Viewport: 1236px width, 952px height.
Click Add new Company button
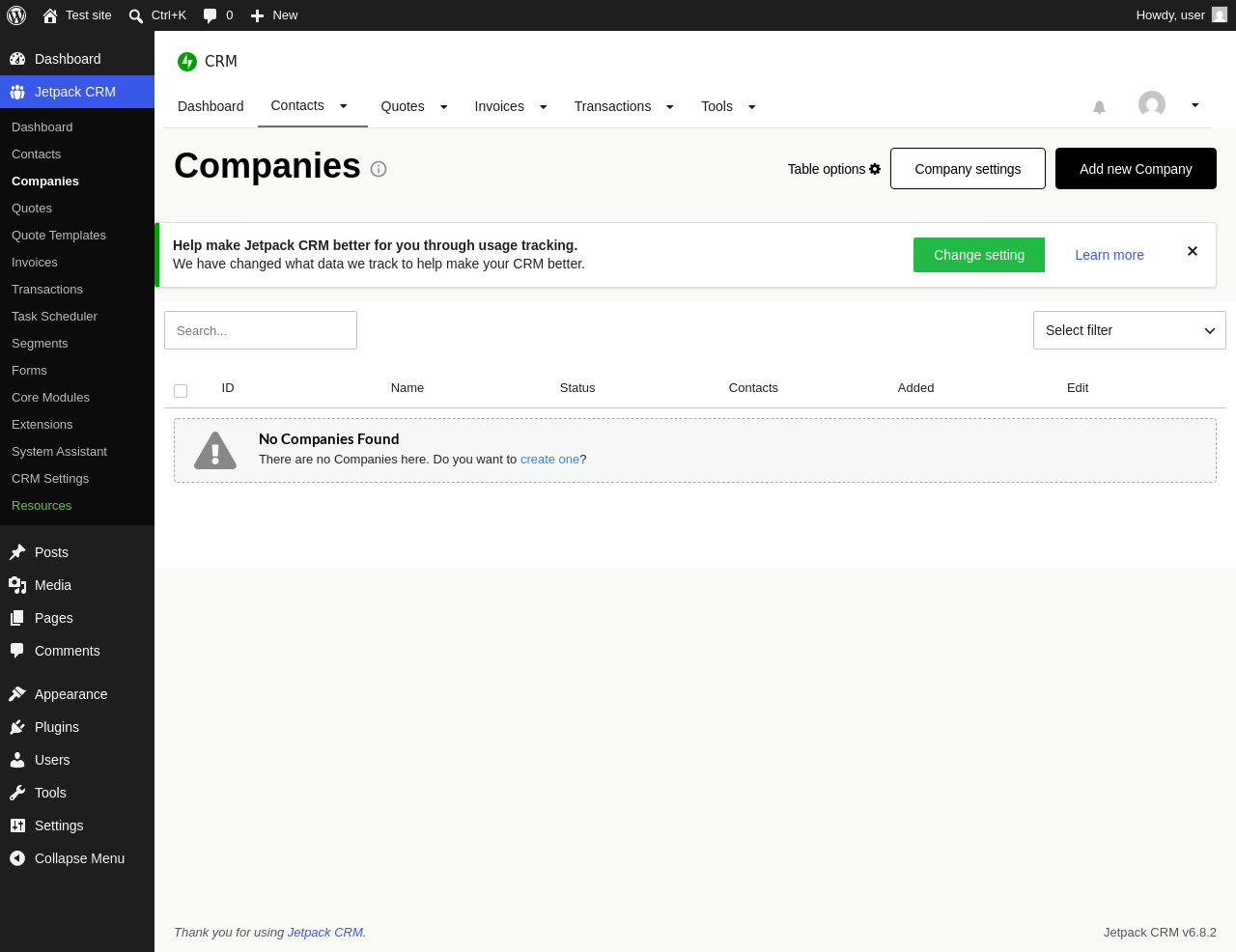coord(1136,169)
